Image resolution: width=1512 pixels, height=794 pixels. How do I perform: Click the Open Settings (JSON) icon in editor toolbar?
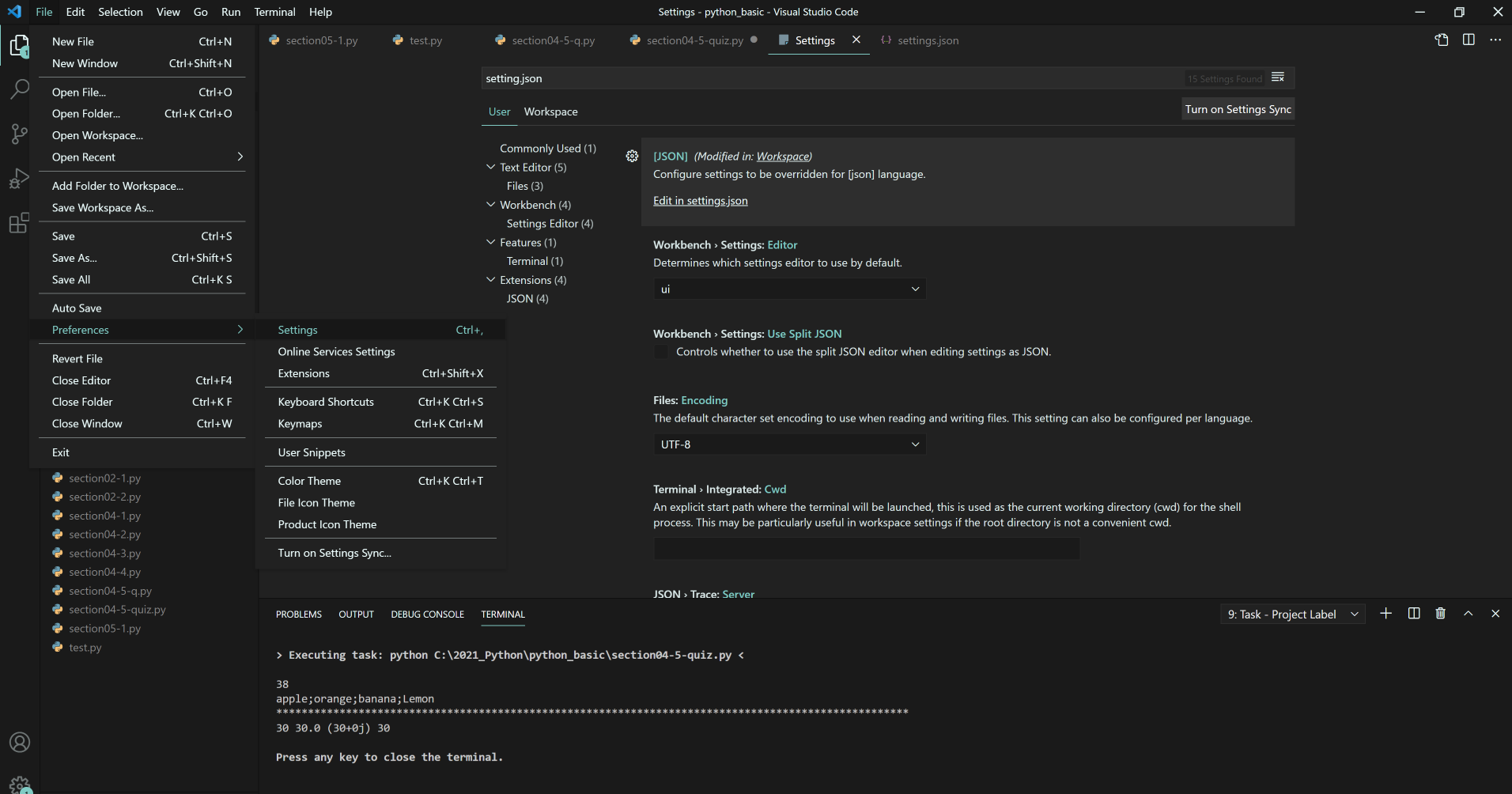[x=1442, y=40]
